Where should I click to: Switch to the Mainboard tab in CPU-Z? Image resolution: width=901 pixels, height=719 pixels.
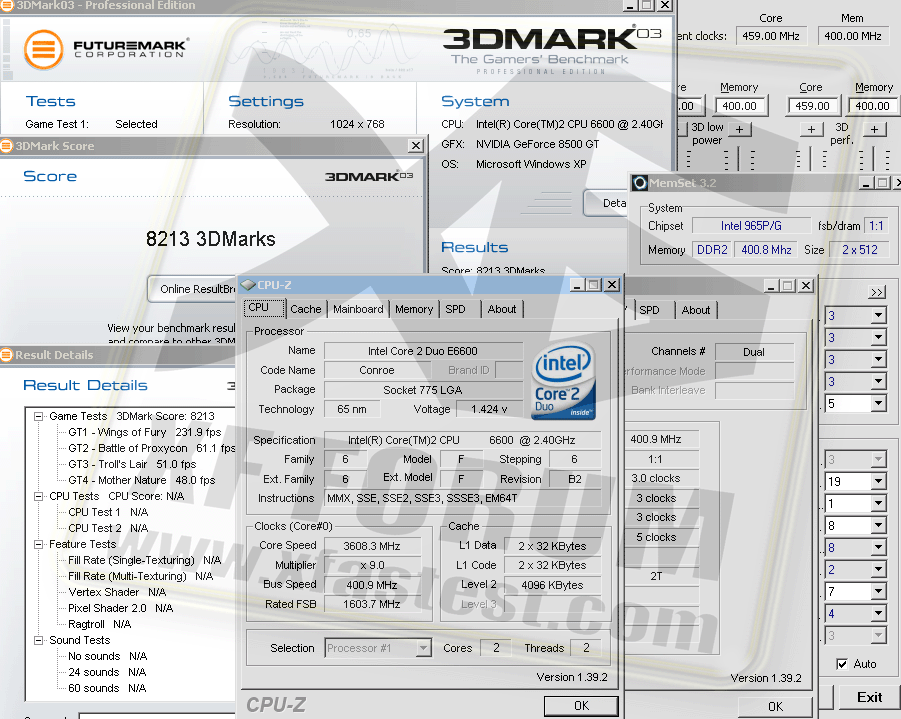click(358, 309)
